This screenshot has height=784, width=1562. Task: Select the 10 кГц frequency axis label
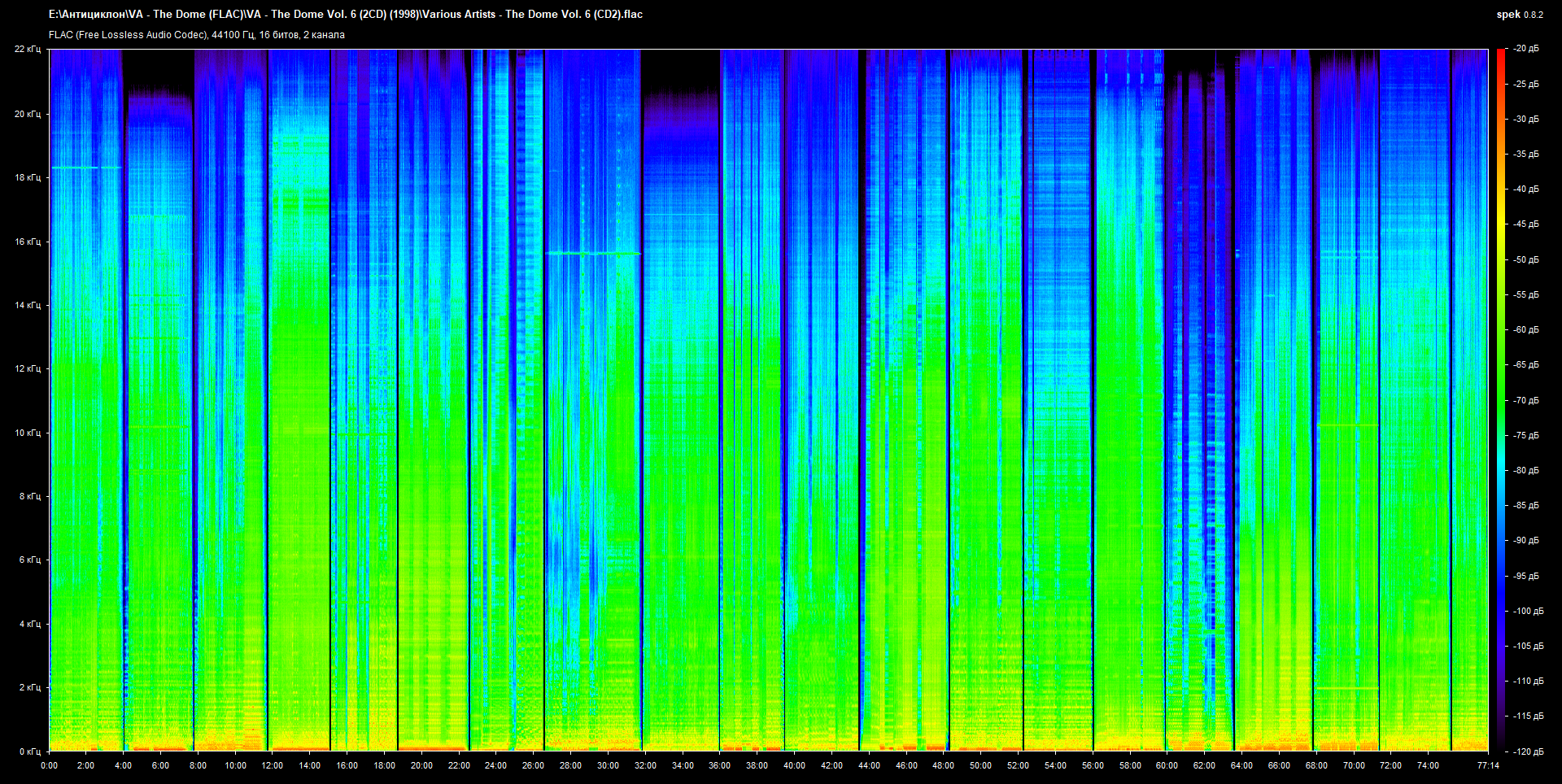tap(27, 433)
